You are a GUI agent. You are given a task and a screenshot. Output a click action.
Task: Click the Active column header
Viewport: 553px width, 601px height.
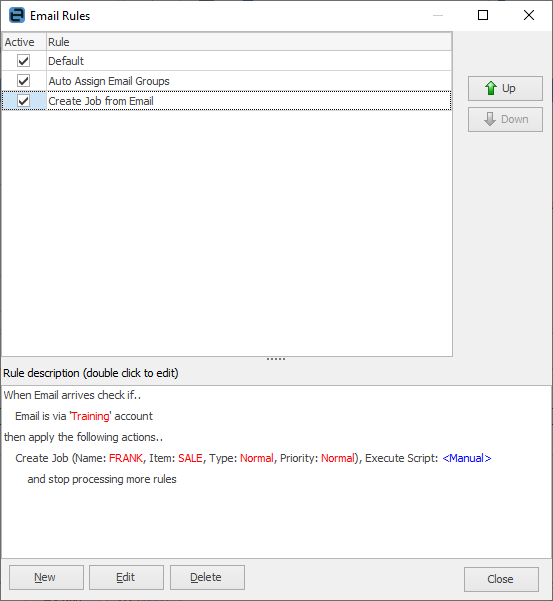24,42
